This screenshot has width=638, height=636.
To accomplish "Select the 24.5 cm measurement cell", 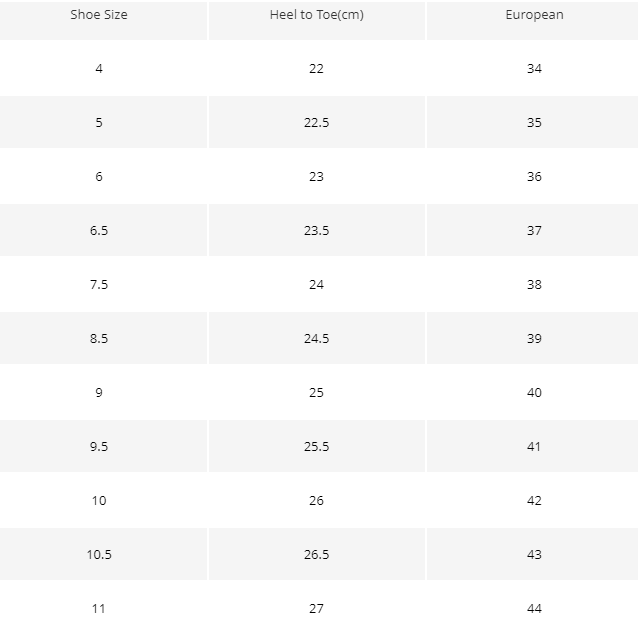I will coord(317,339).
